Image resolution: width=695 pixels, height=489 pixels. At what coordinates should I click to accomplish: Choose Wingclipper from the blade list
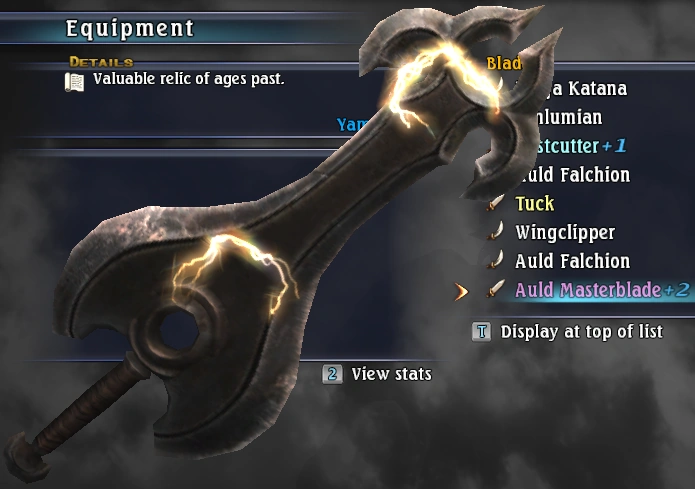[565, 232]
